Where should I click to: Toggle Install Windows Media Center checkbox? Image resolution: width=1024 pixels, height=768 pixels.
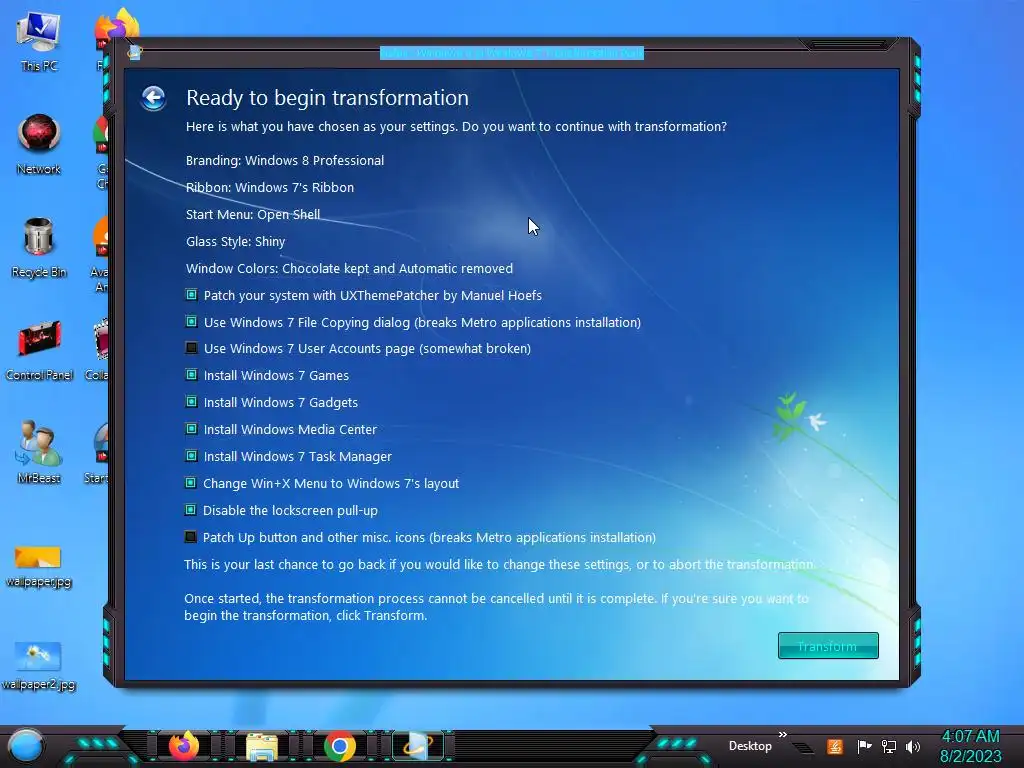click(191, 429)
